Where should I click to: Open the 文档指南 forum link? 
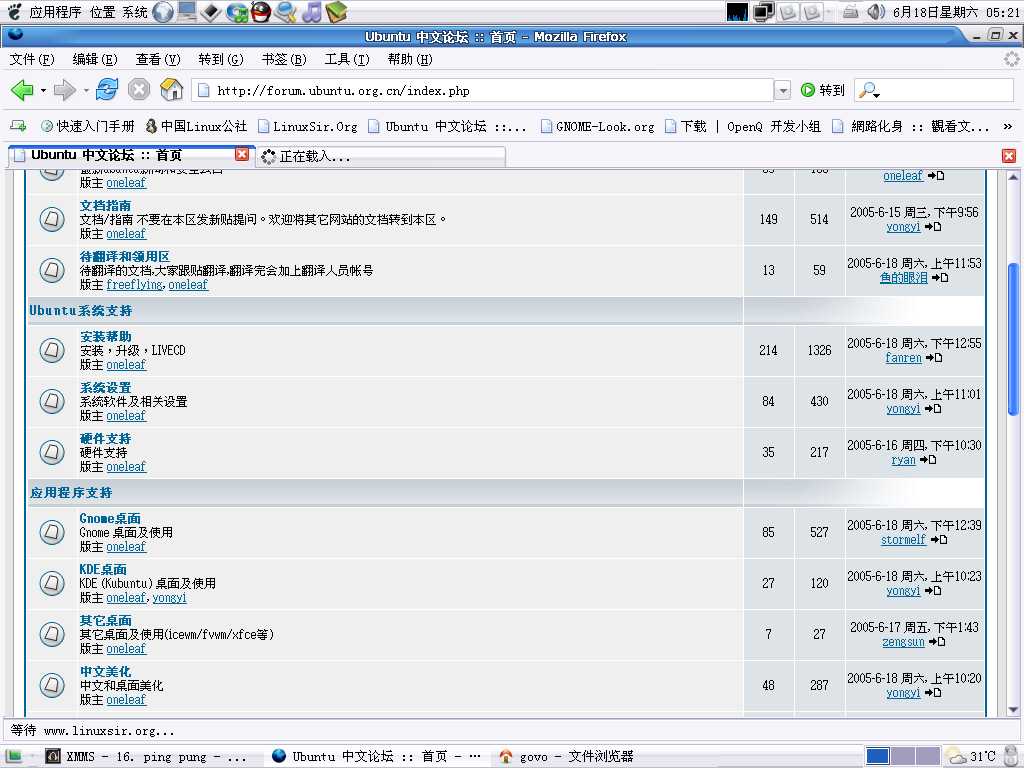[x=105, y=206]
